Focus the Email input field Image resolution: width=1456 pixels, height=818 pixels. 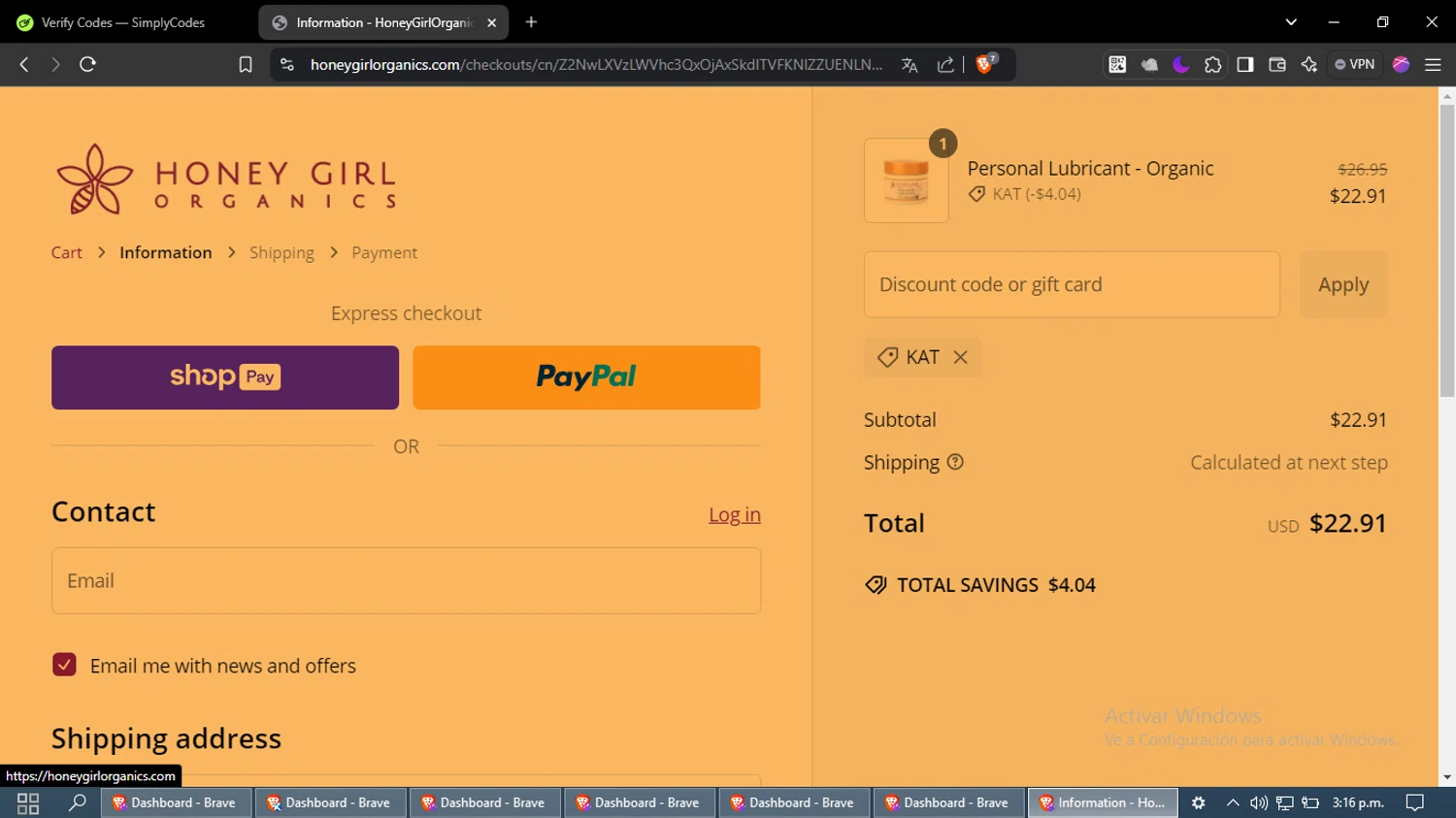coord(406,580)
